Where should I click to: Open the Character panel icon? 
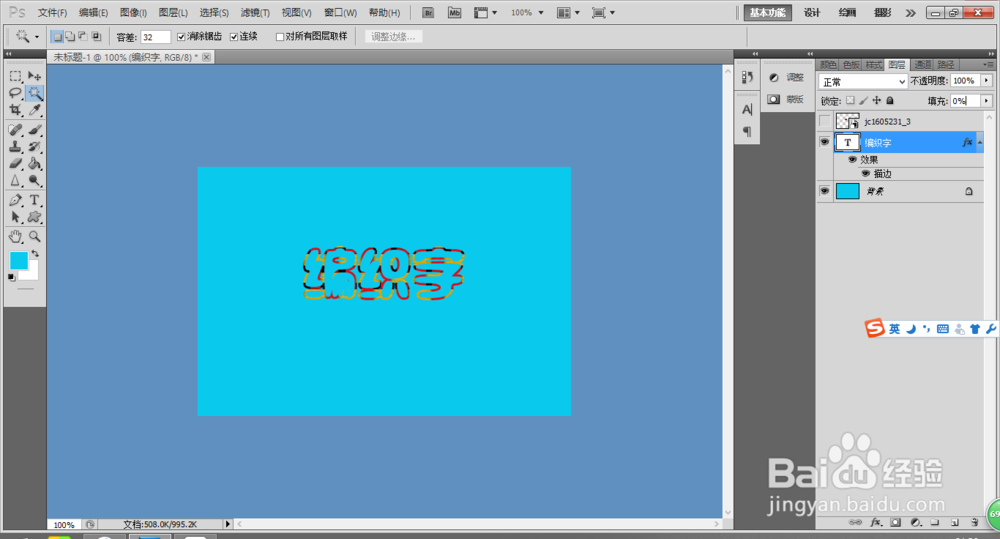(747, 110)
